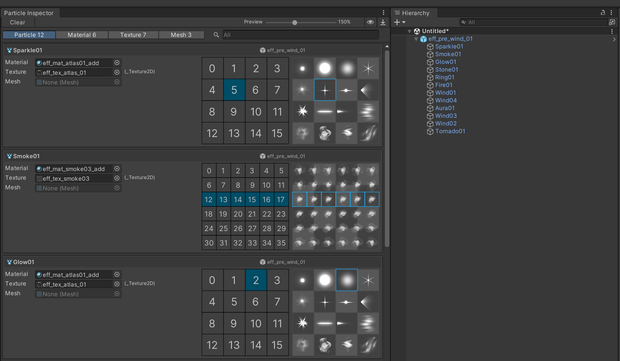
Task: Open material picker for Glow01 material
Action: pyautogui.click(x=117, y=274)
